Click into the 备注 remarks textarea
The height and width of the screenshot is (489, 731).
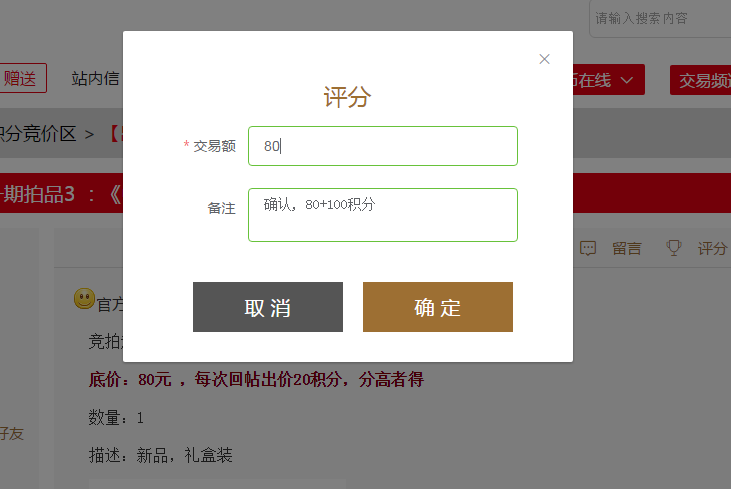383,215
